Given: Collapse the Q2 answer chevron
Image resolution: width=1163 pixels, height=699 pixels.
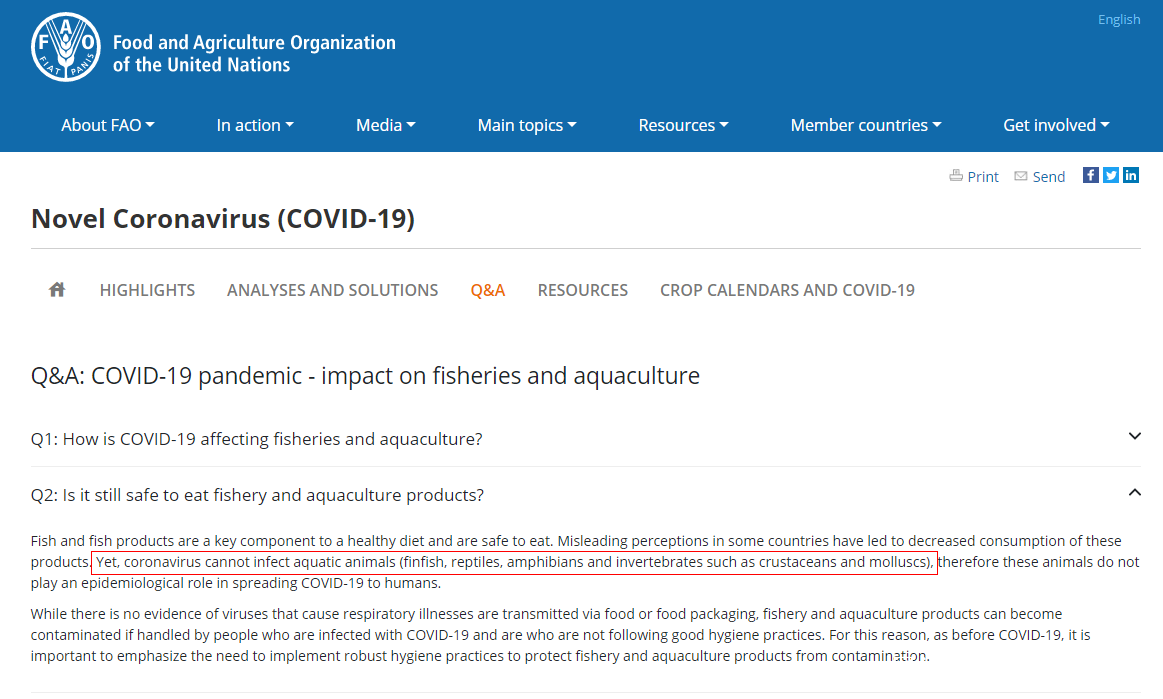Looking at the screenshot, I should pos(1134,492).
